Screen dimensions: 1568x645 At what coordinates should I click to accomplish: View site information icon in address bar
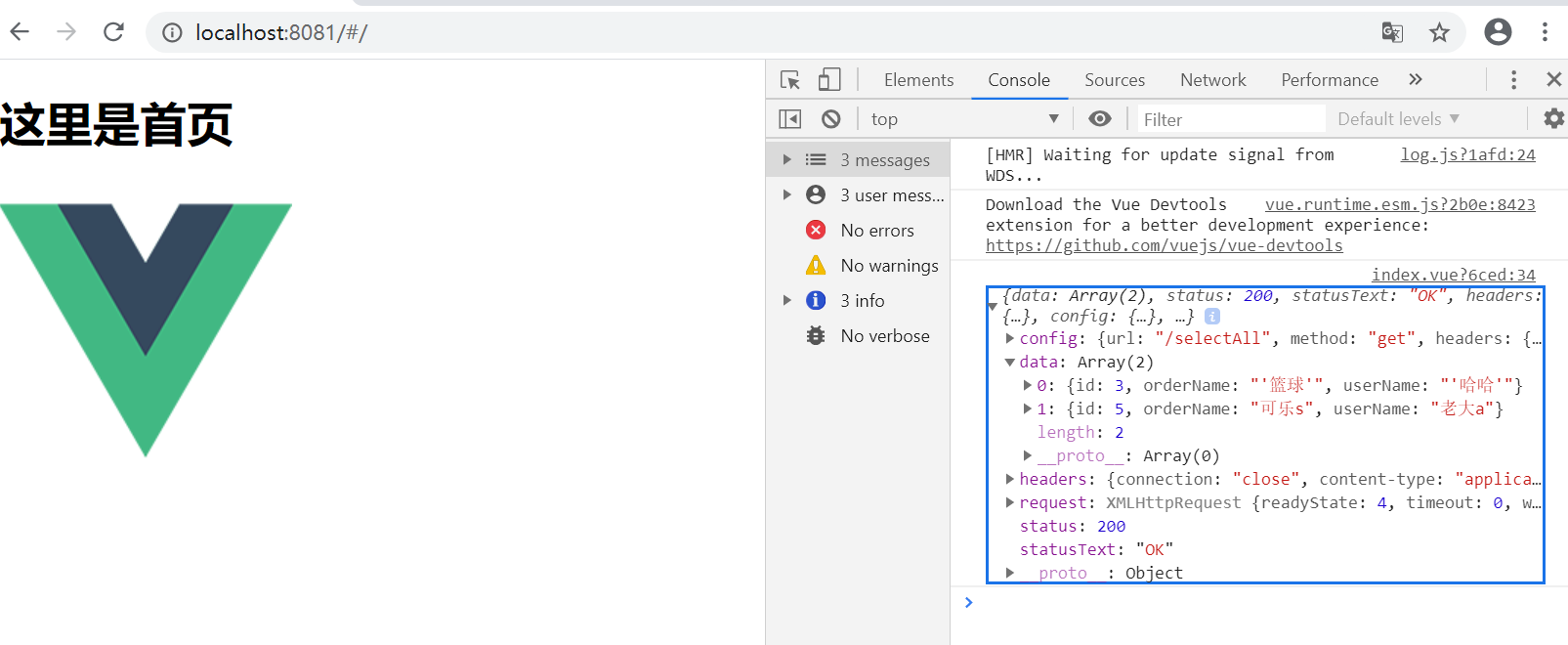click(172, 33)
